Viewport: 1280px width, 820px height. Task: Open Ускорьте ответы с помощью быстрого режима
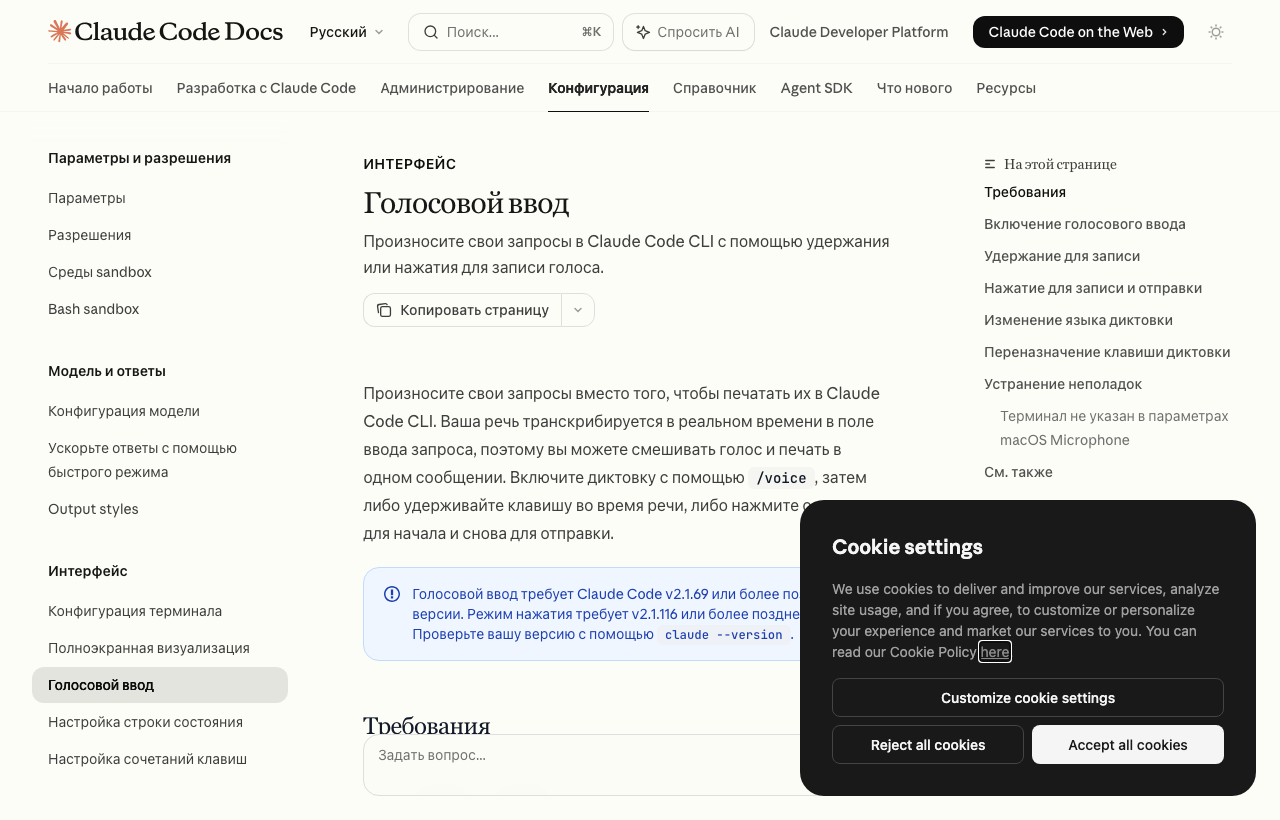click(160, 460)
